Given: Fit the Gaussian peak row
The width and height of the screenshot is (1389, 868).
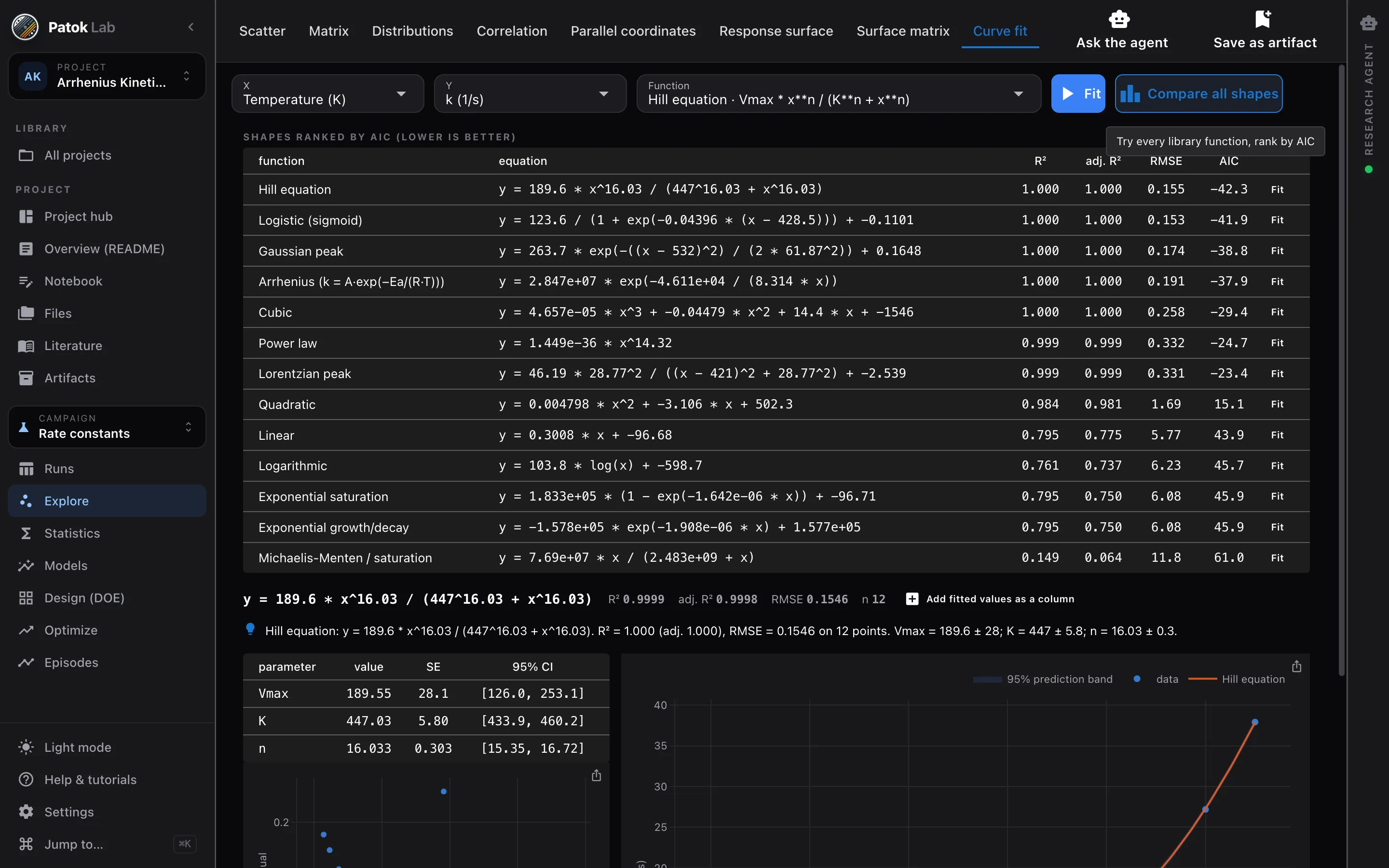Looking at the screenshot, I should (x=1277, y=251).
